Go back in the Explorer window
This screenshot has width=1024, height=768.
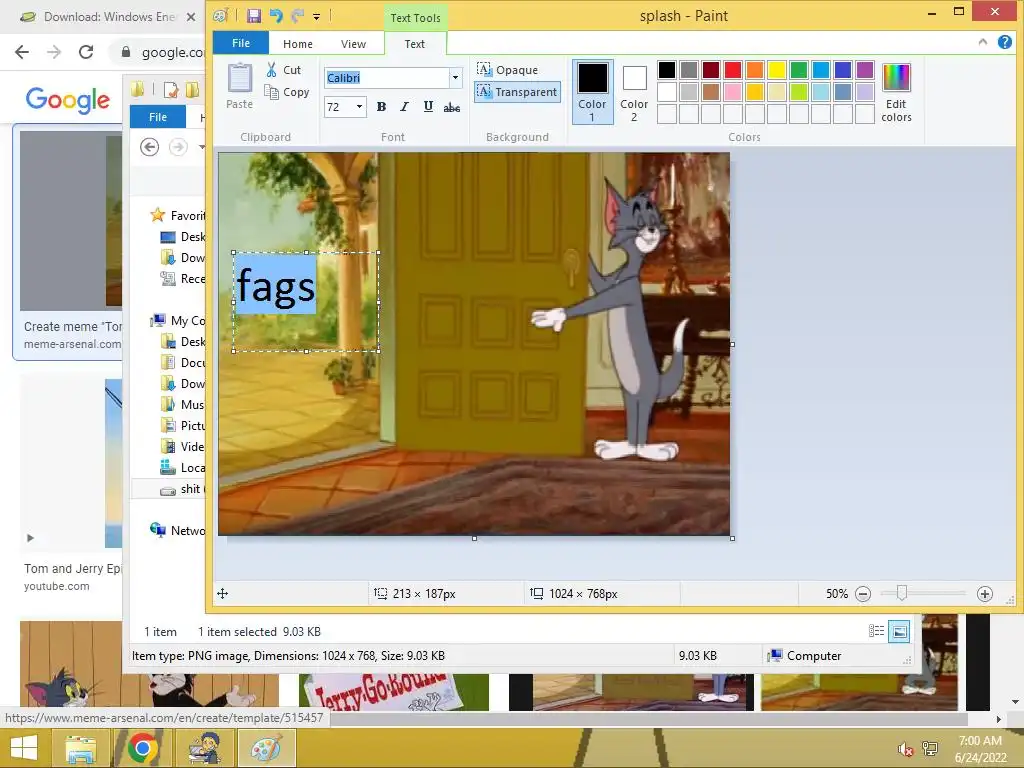coord(150,147)
